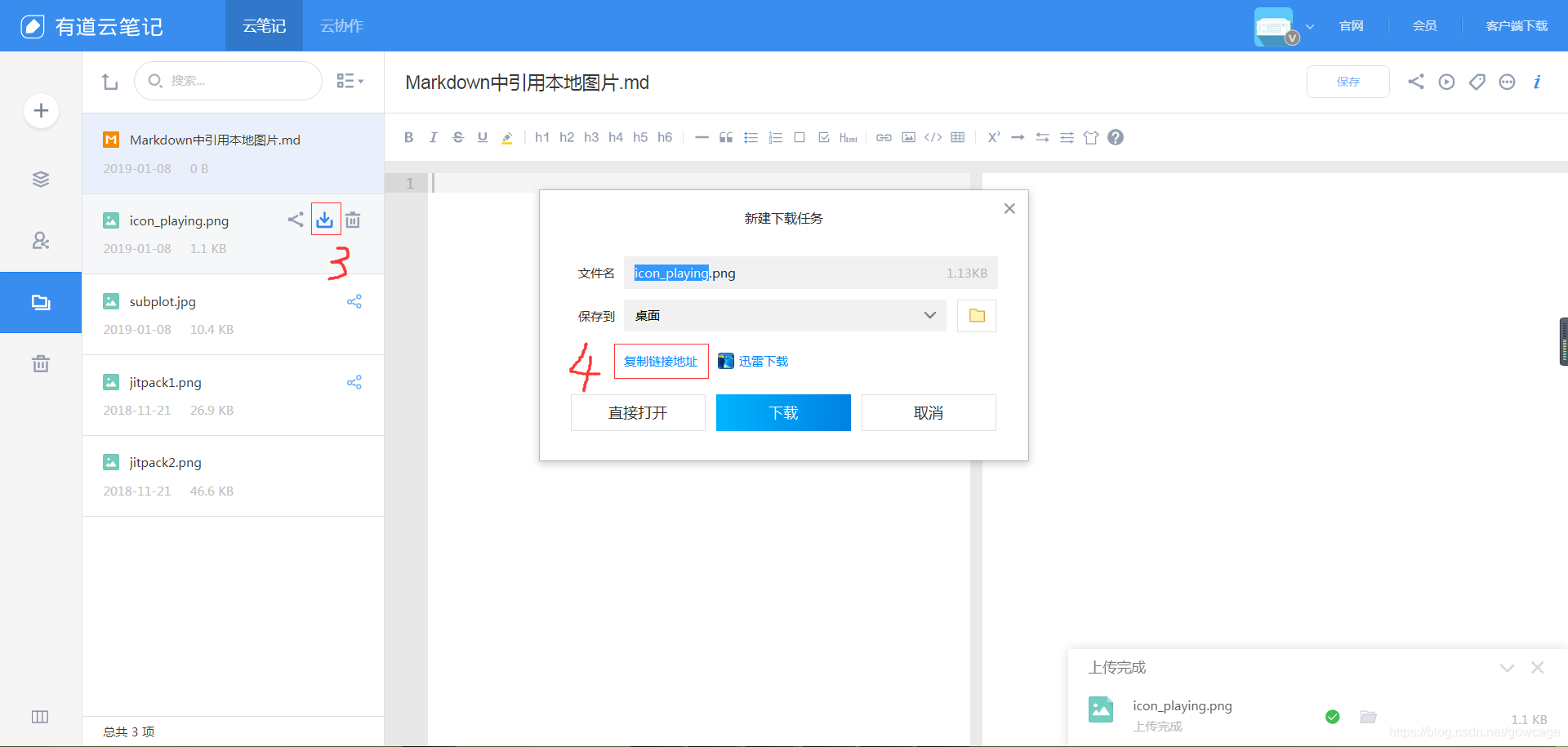
Task: Click the blue 下载 download button
Action: [783, 412]
